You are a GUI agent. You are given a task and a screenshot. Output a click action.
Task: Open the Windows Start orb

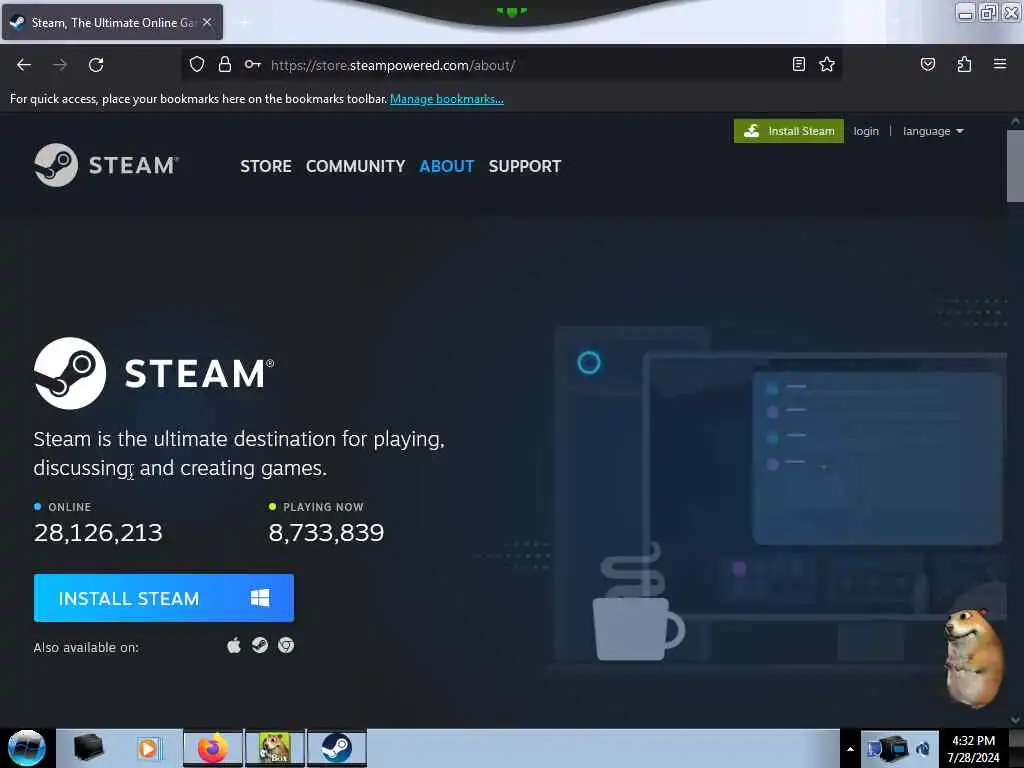[x=27, y=748]
